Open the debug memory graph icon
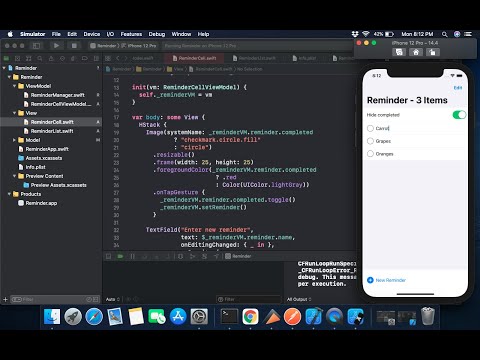This screenshot has height=360, width=480. (x=192, y=256)
